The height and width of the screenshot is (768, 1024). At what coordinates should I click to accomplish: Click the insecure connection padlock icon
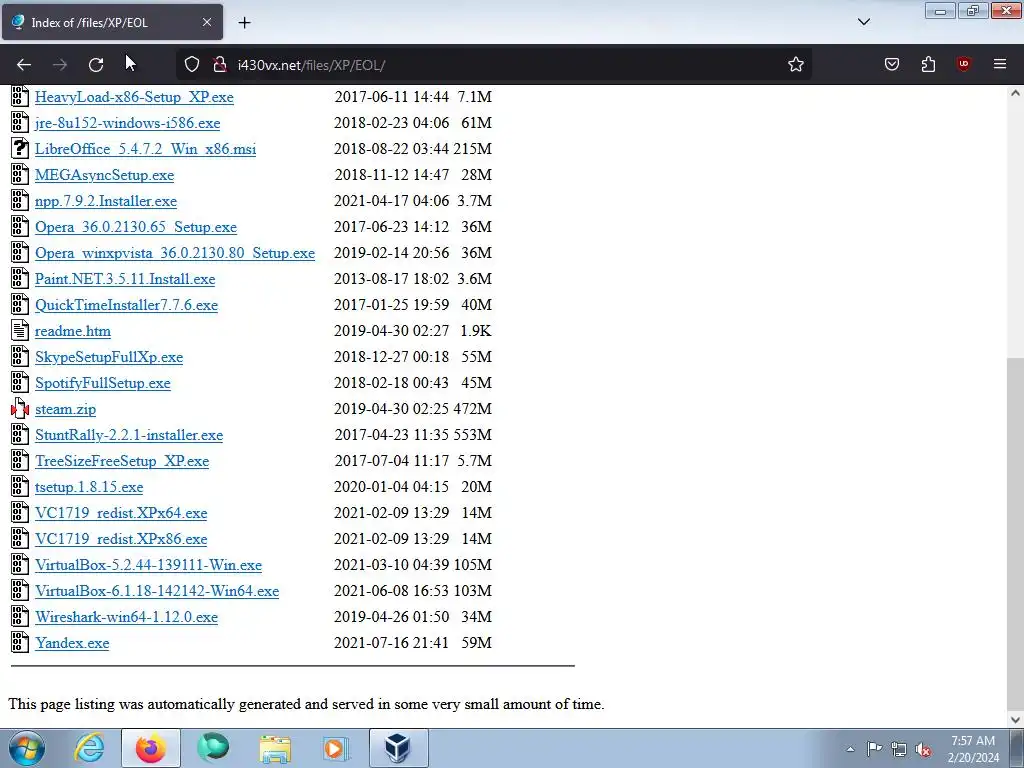pyautogui.click(x=220, y=65)
